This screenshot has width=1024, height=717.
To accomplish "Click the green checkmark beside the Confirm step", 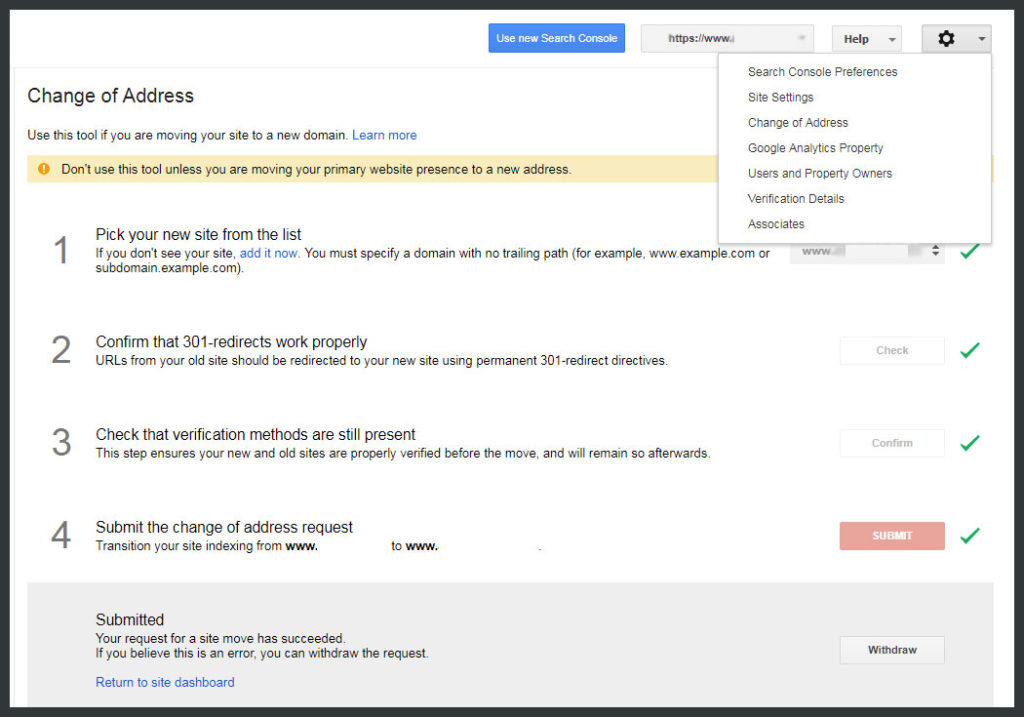I will (970, 443).
